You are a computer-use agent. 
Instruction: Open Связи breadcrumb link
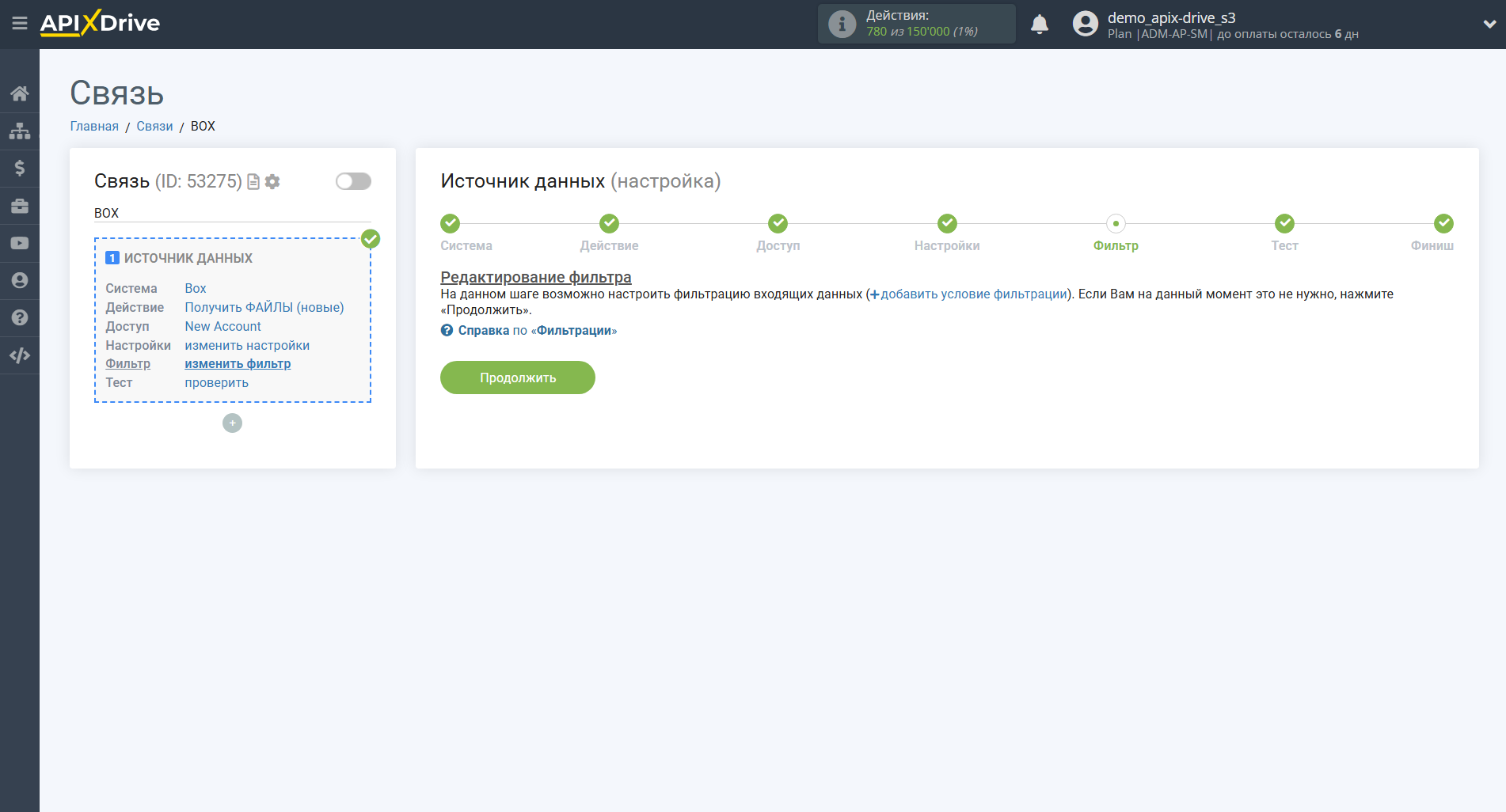pos(154,127)
